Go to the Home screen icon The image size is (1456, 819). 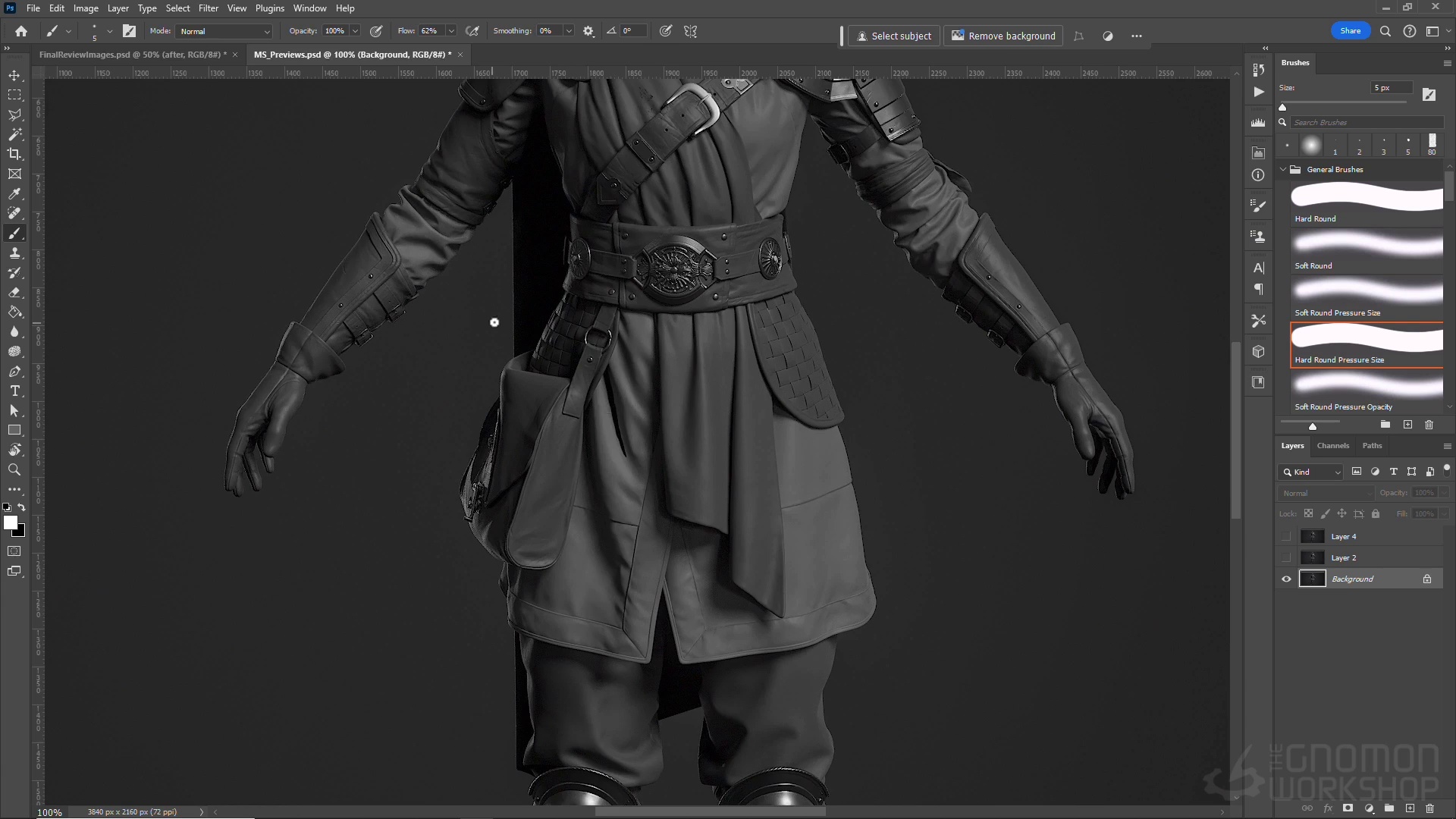click(x=21, y=31)
